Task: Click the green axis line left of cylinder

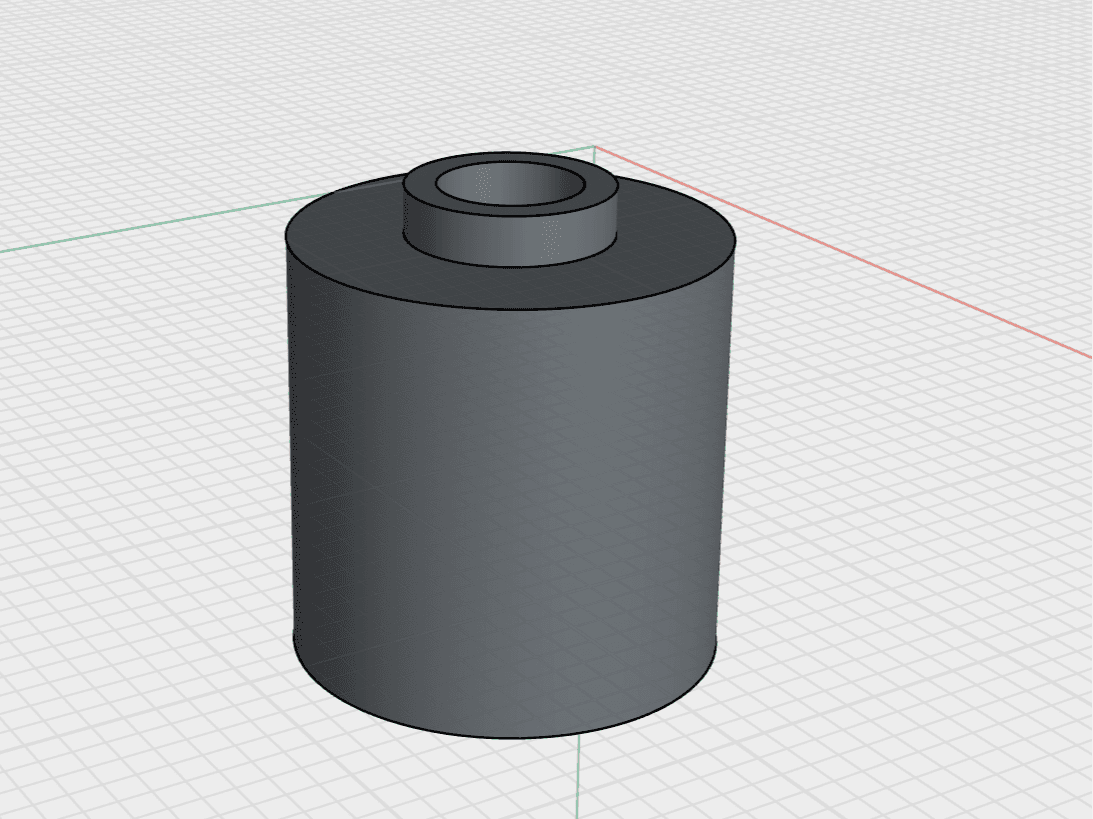Action: [x=139, y=227]
